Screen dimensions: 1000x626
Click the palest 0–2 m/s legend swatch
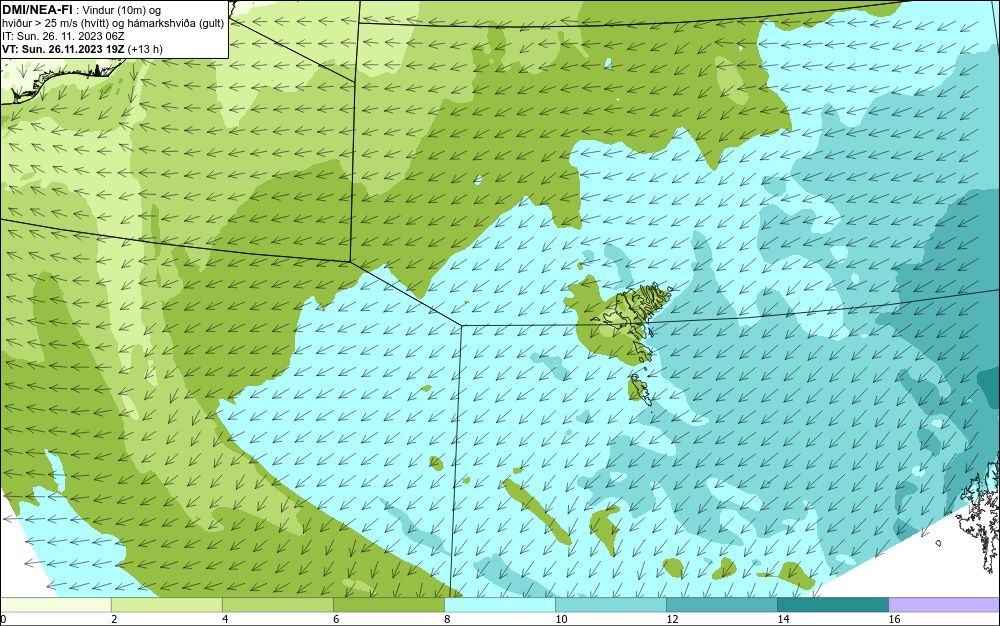pyautogui.click(x=55, y=604)
